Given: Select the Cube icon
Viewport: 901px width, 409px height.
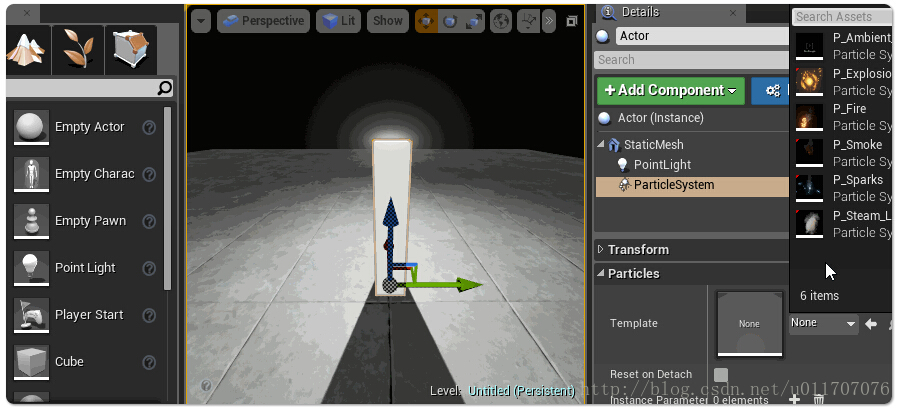Looking at the screenshot, I should (31, 362).
